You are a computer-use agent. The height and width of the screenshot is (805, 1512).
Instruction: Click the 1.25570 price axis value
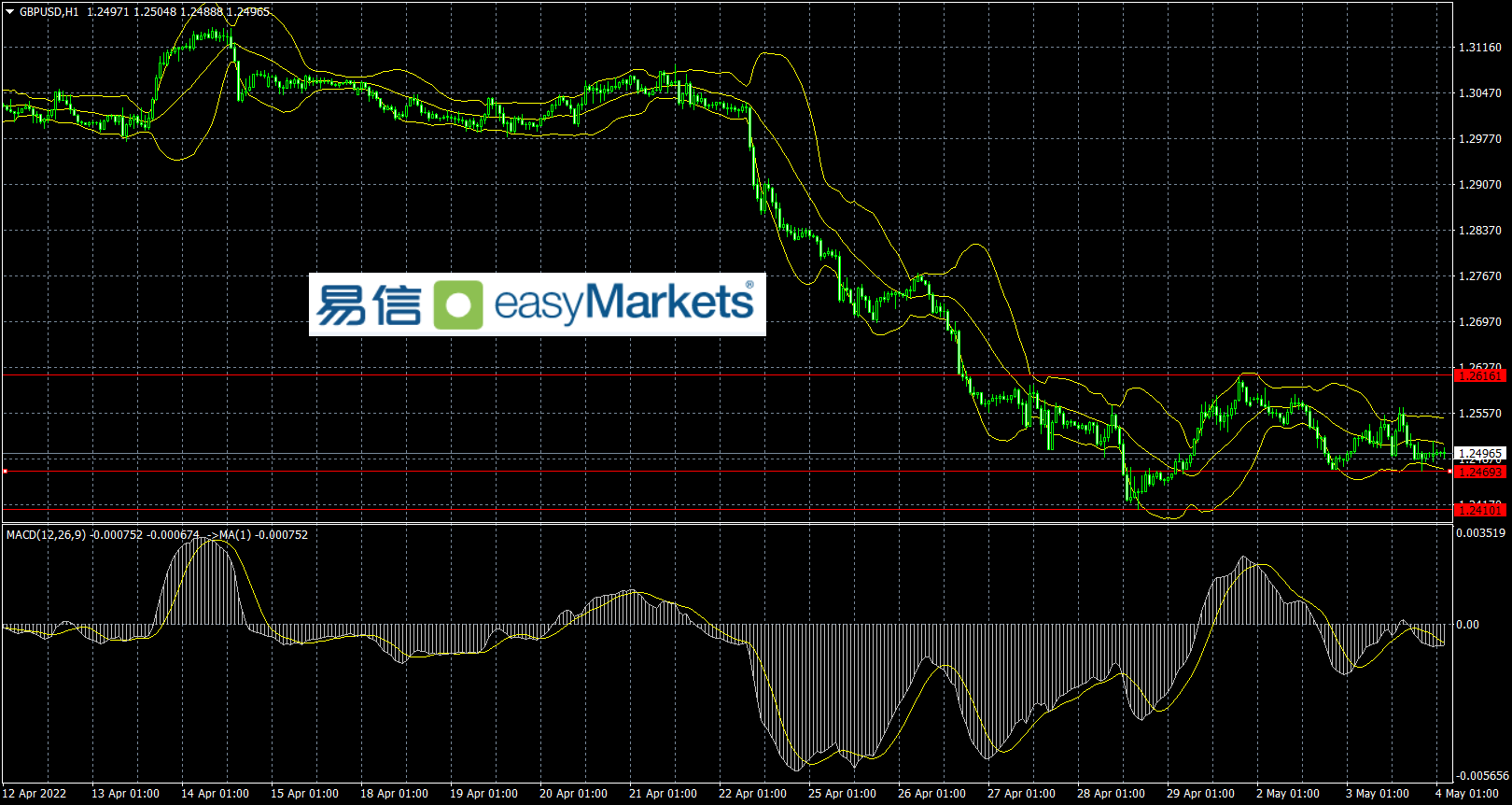(1480, 414)
